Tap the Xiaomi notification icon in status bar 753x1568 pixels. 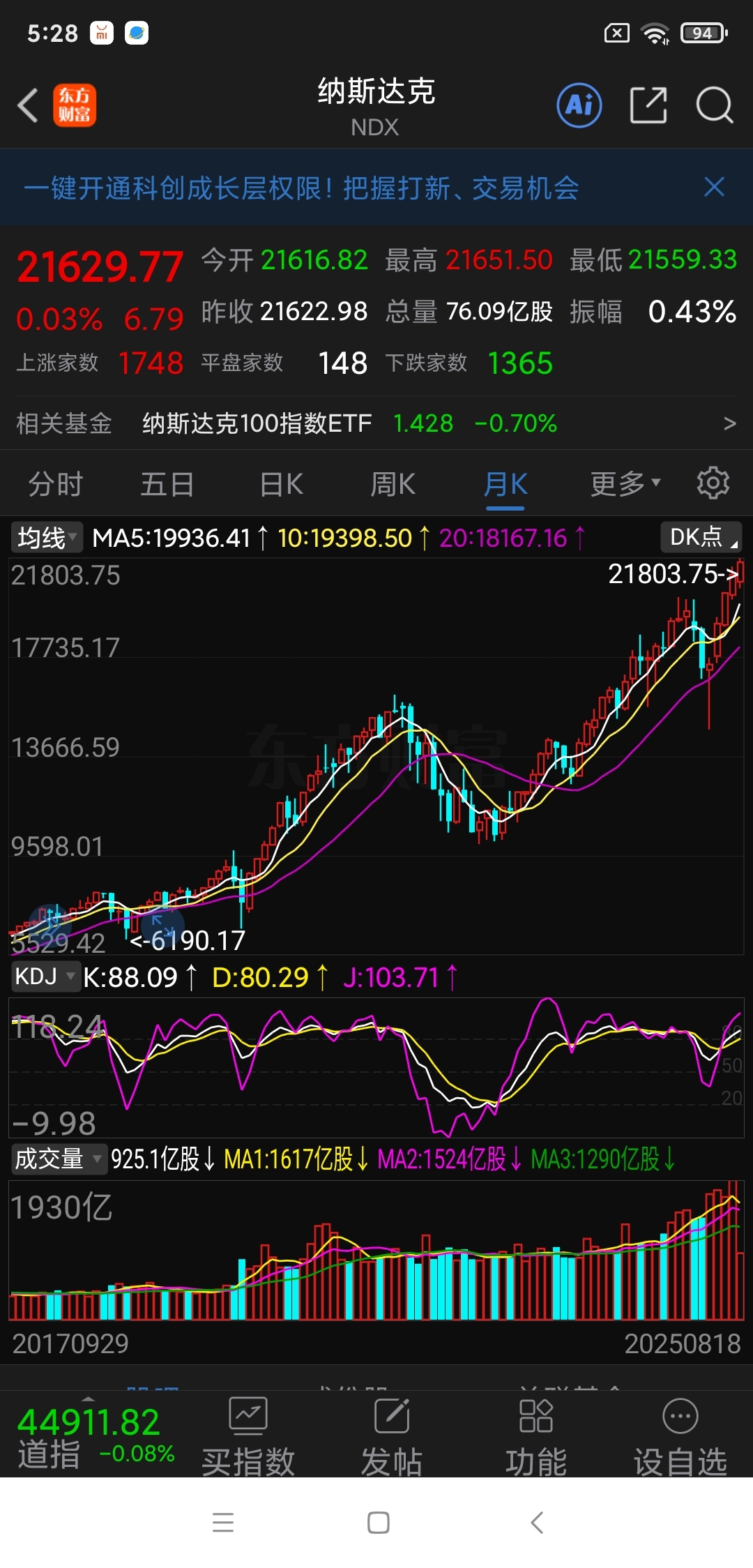[x=102, y=33]
